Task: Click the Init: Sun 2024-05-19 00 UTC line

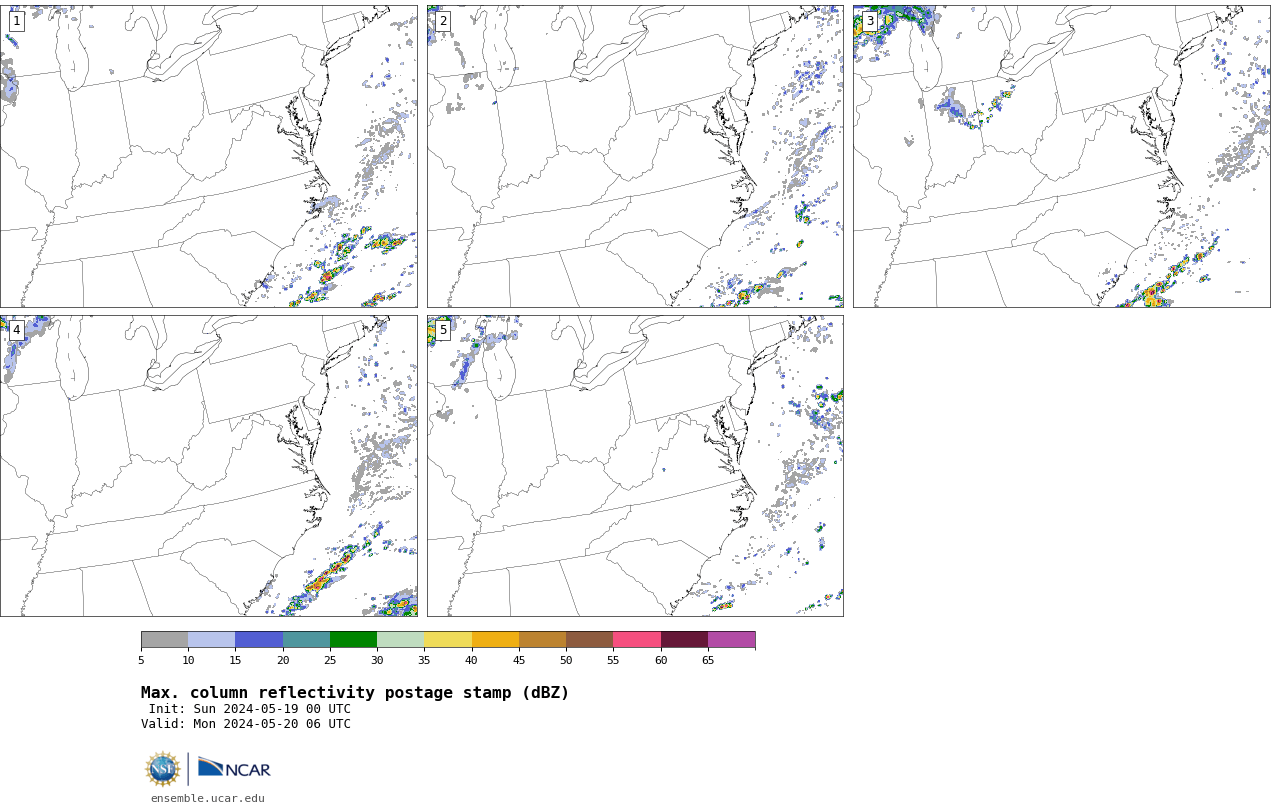Action: [250, 709]
